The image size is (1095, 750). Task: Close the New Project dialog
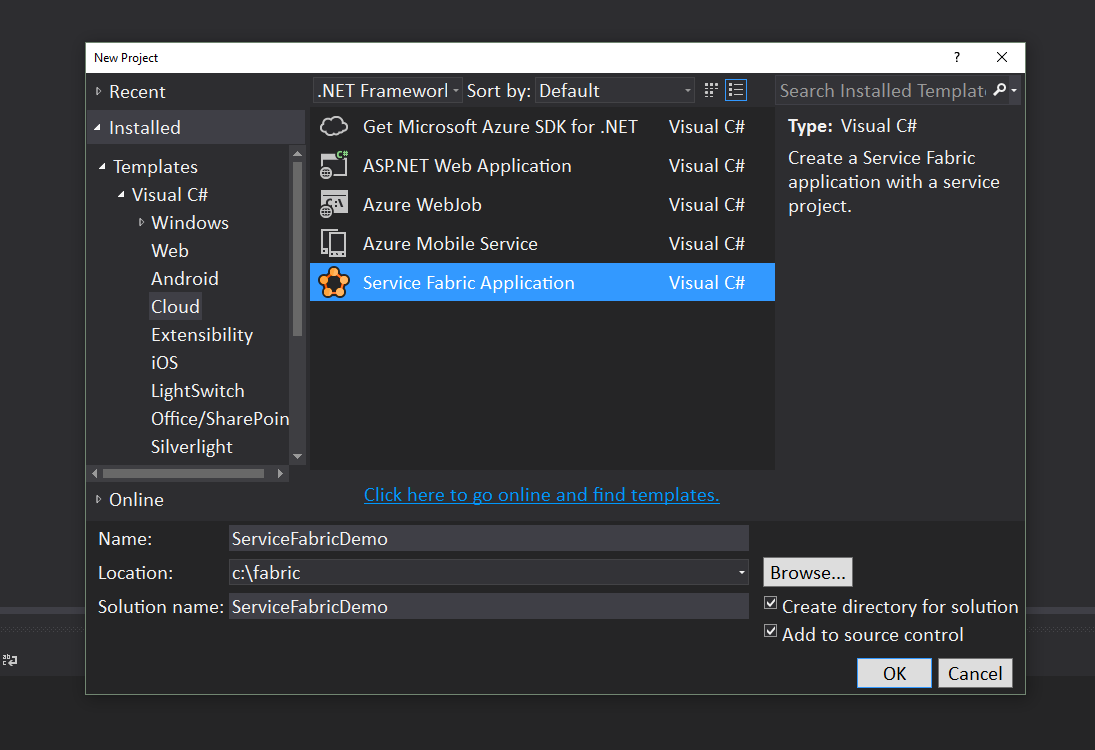[x=1001, y=57]
